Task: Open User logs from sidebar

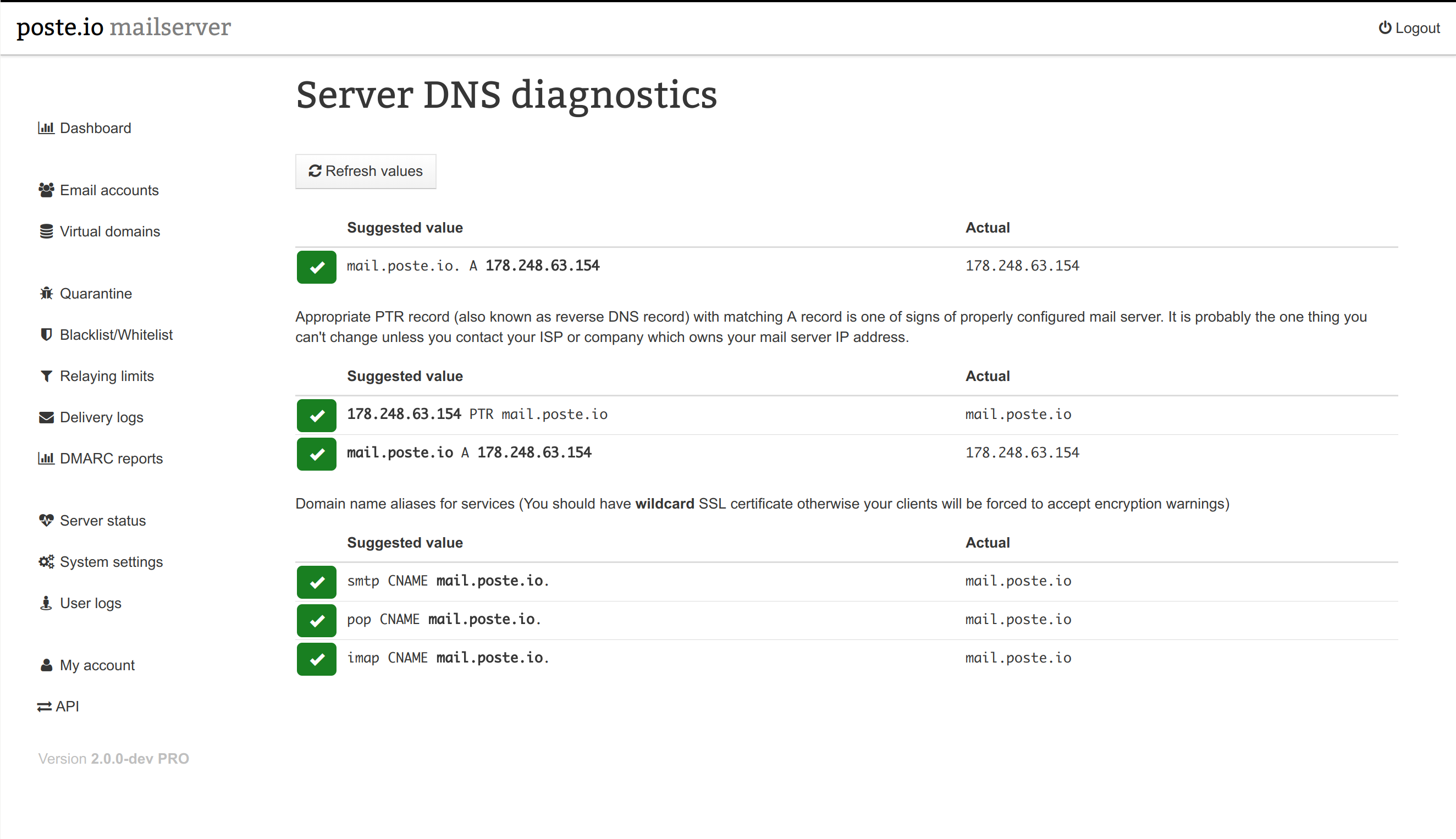Action: coord(91,603)
